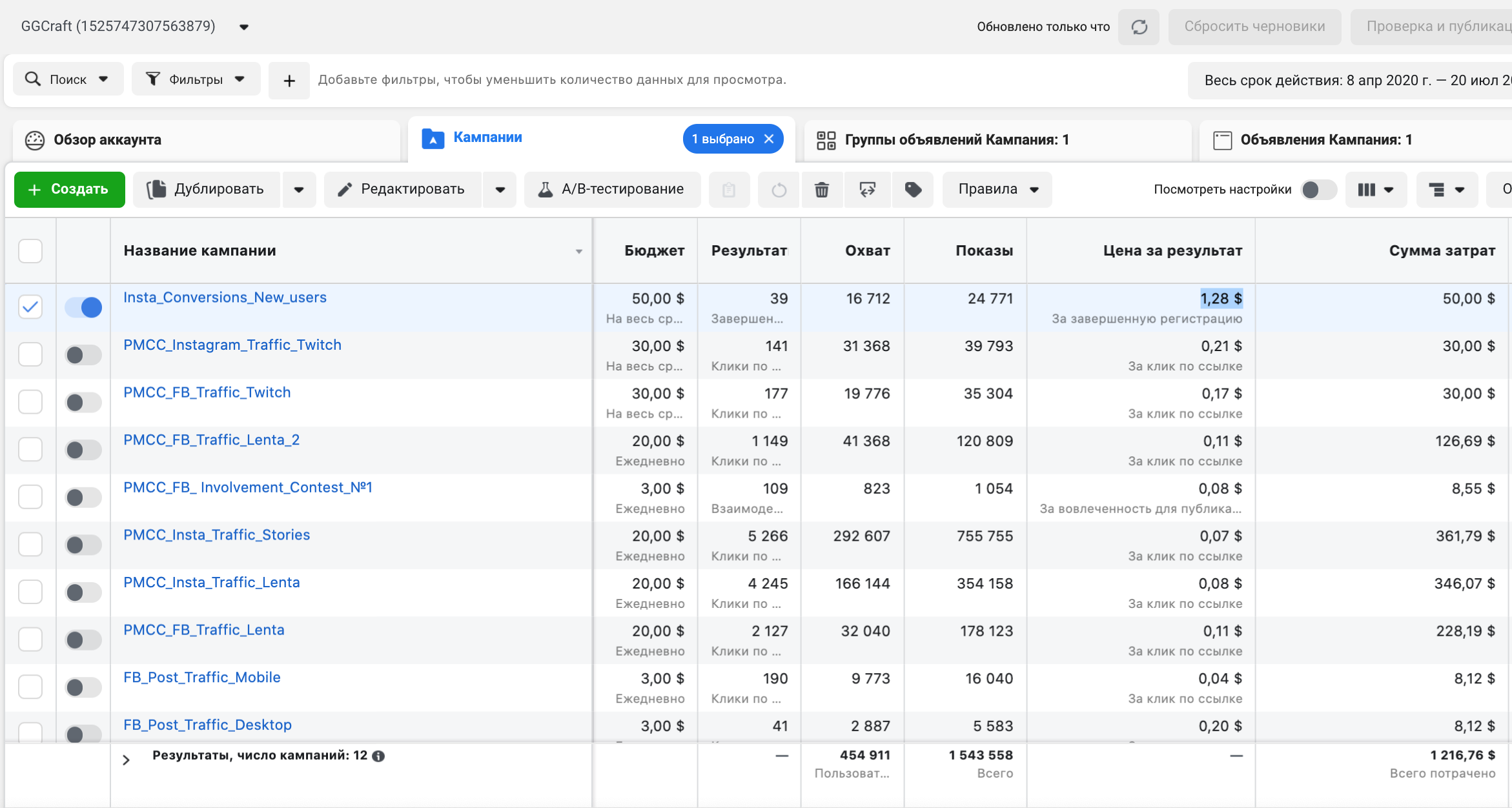
Task: Click the trash delete icon
Action: pyautogui.click(x=822, y=190)
